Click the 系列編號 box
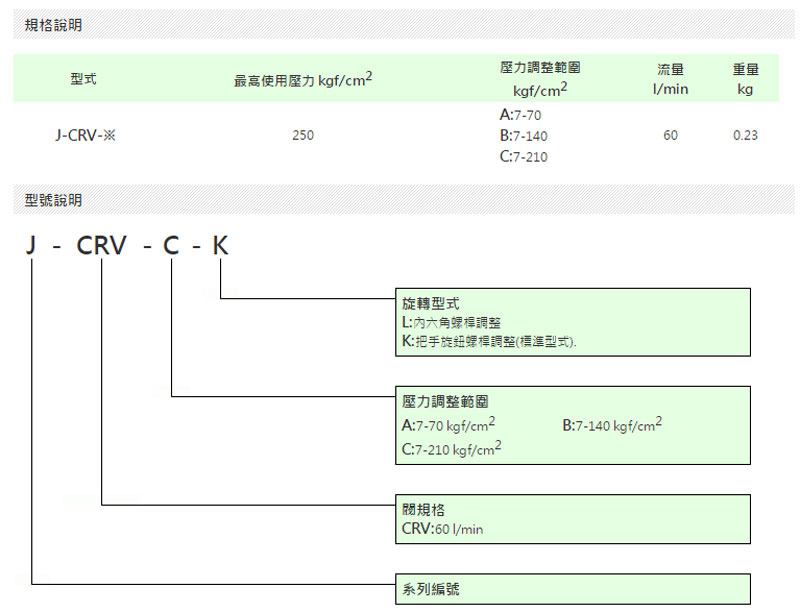Screen dimensions: 800x612 572,589
